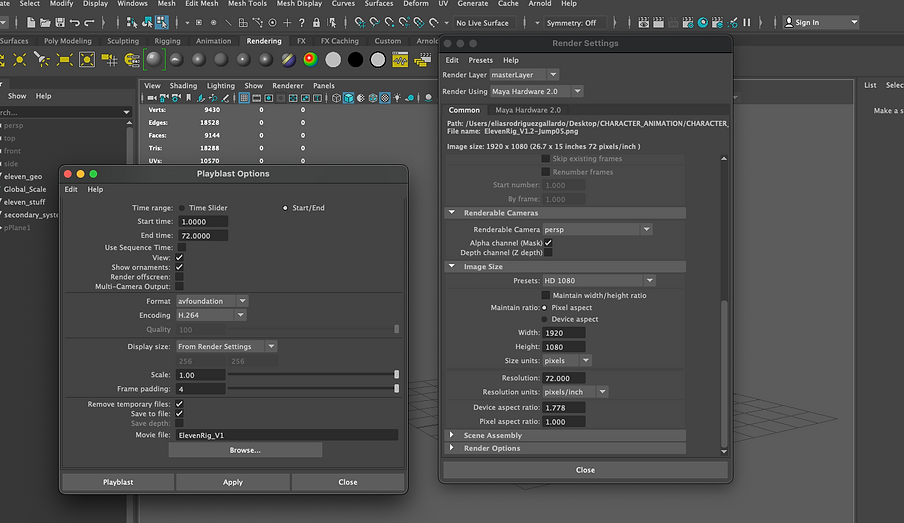
Task: Open the Display size dropdown
Action: [x=226, y=347]
